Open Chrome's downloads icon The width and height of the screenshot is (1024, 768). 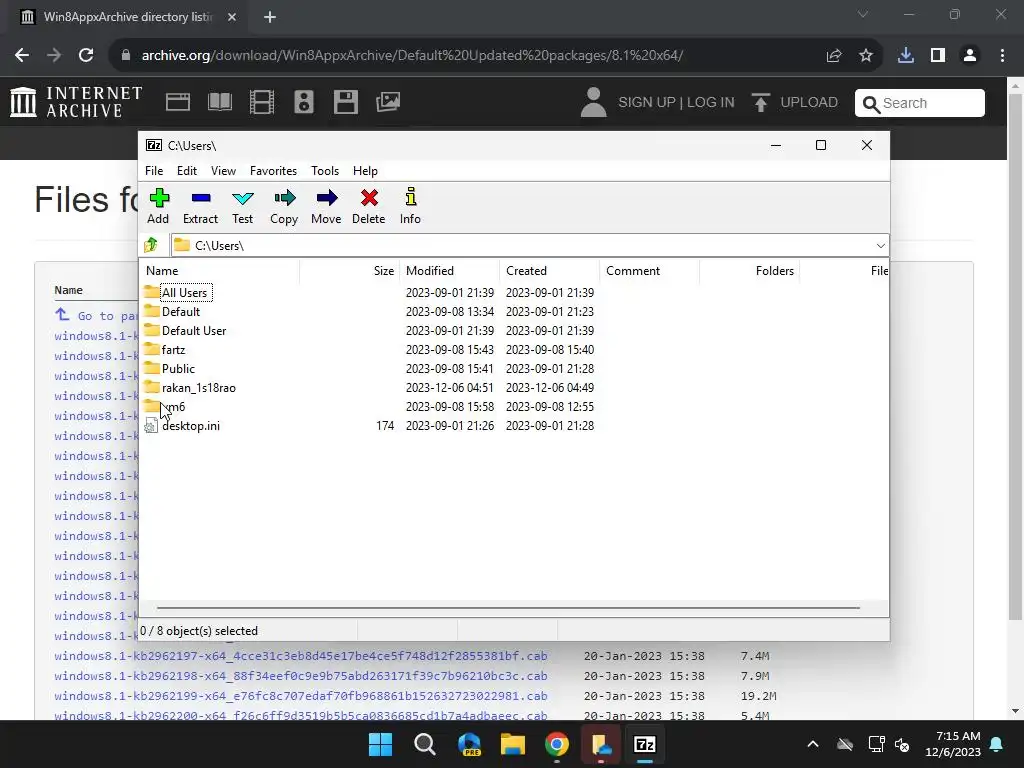coord(906,56)
